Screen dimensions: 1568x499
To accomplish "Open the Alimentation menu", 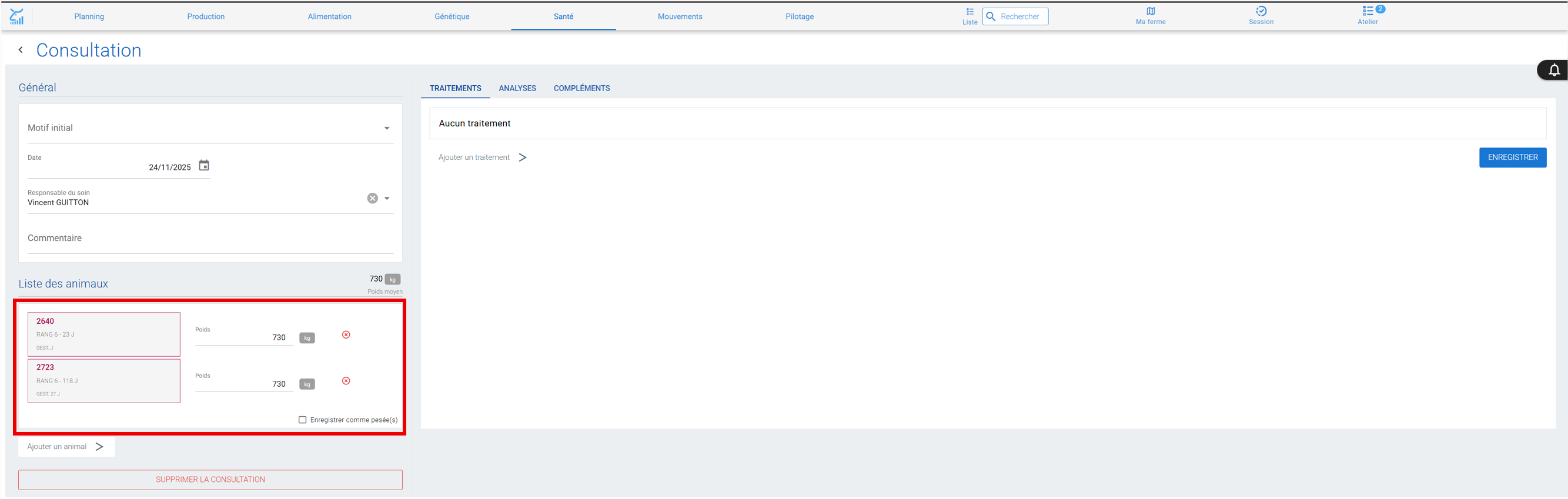I will (329, 16).
